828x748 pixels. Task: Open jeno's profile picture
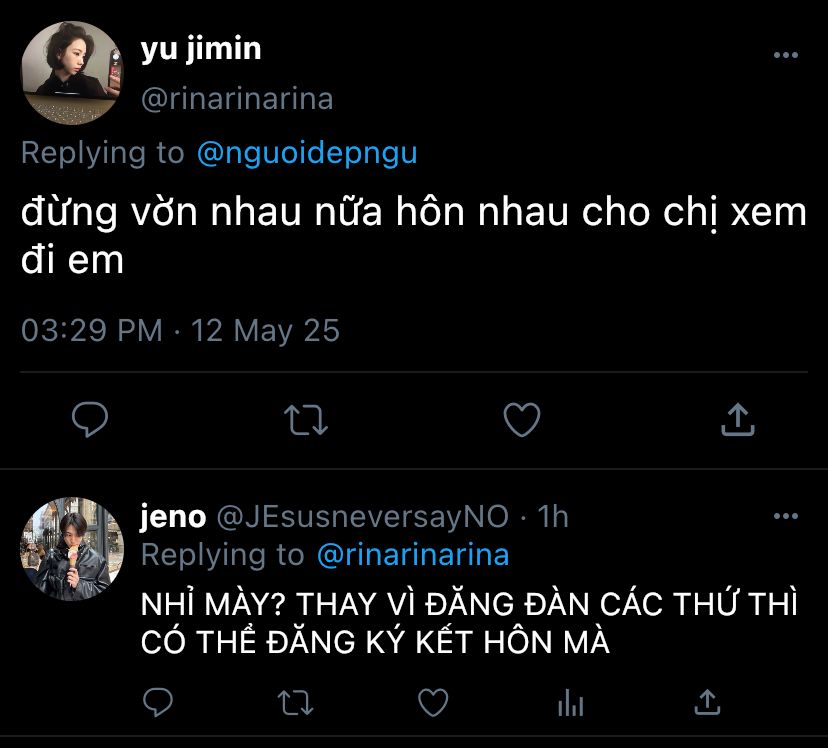pyautogui.click(x=71, y=547)
